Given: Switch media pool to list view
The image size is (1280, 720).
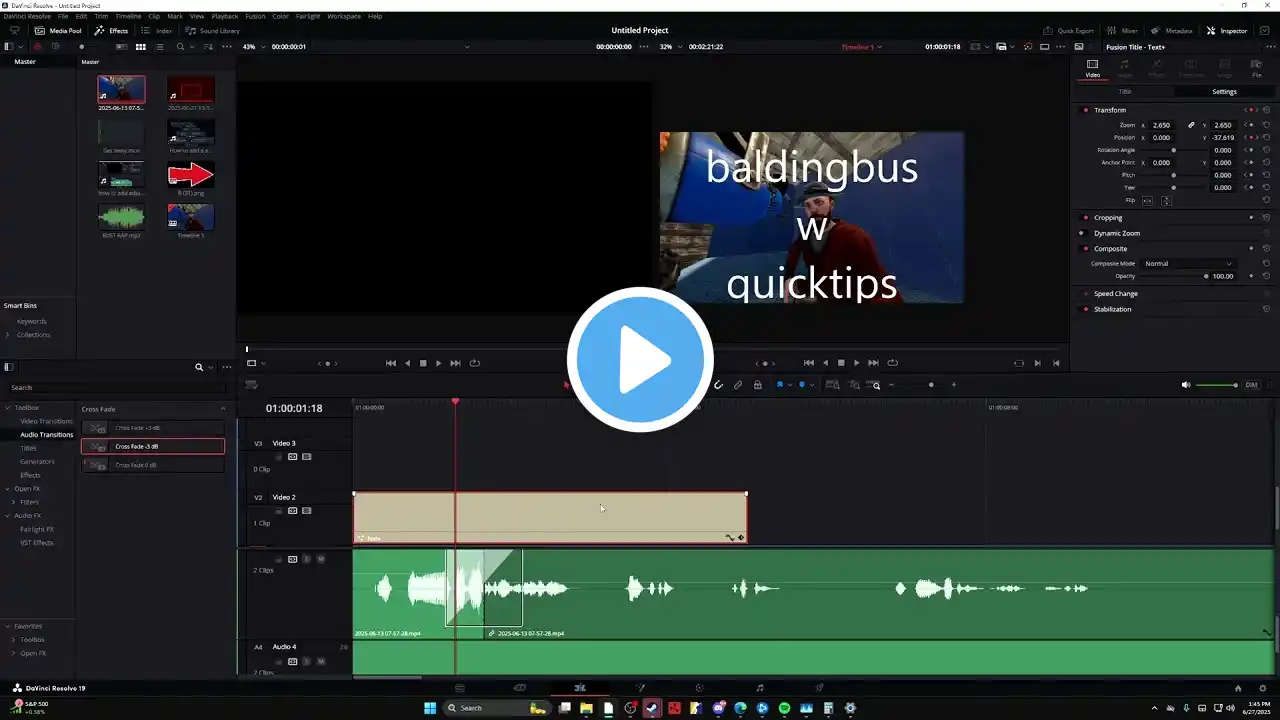Looking at the screenshot, I should tap(159, 47).
